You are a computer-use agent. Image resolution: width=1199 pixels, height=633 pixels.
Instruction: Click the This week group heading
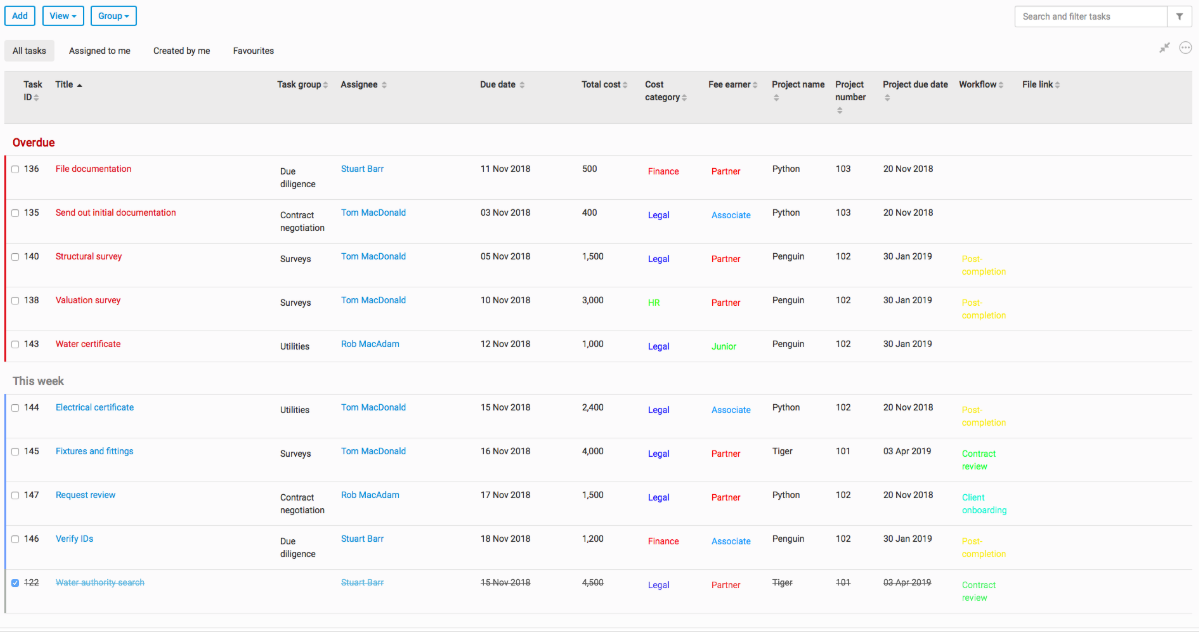tap(38, 381)
